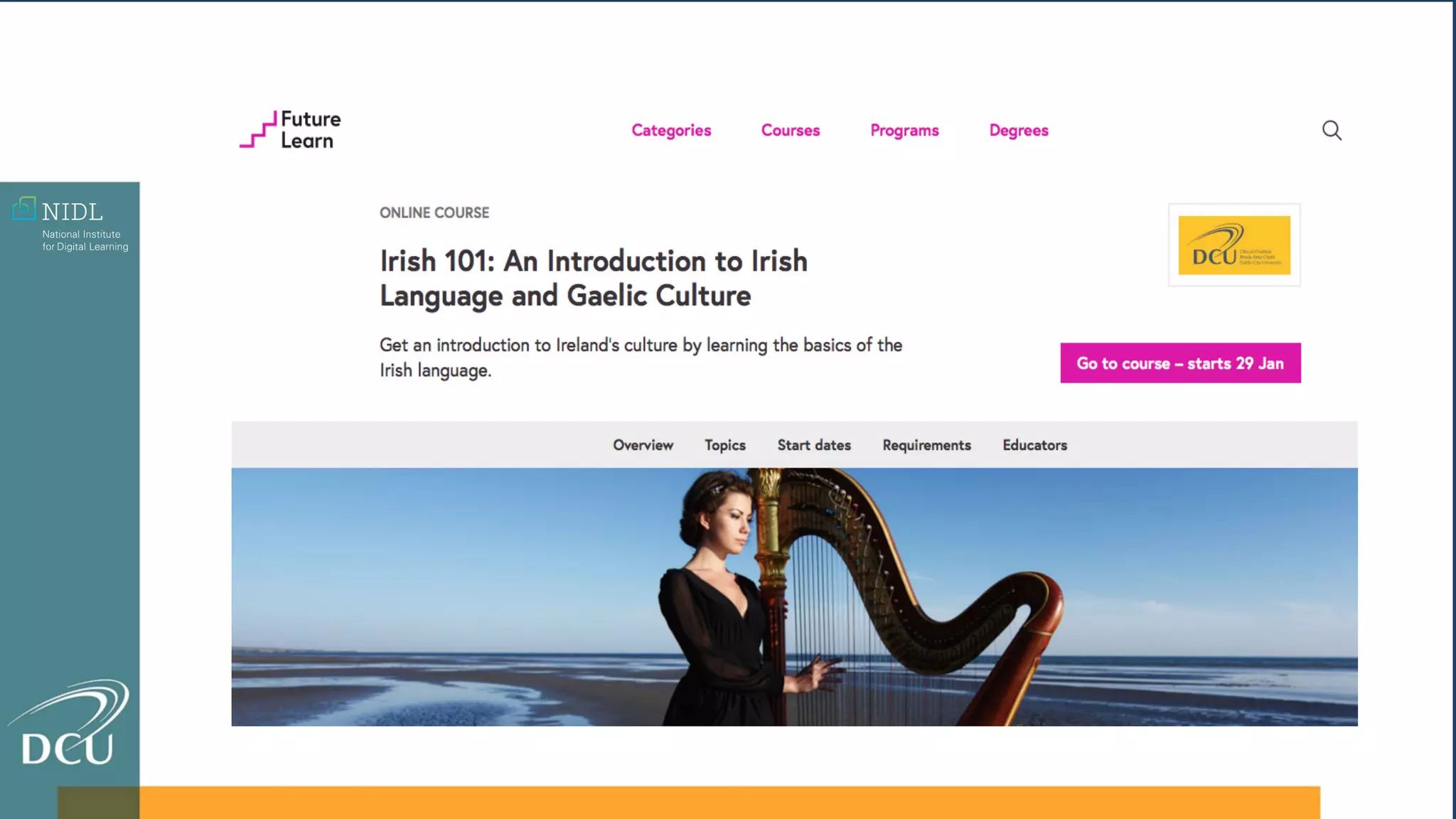Click the Irish 101 course title

tap(594, 278)
